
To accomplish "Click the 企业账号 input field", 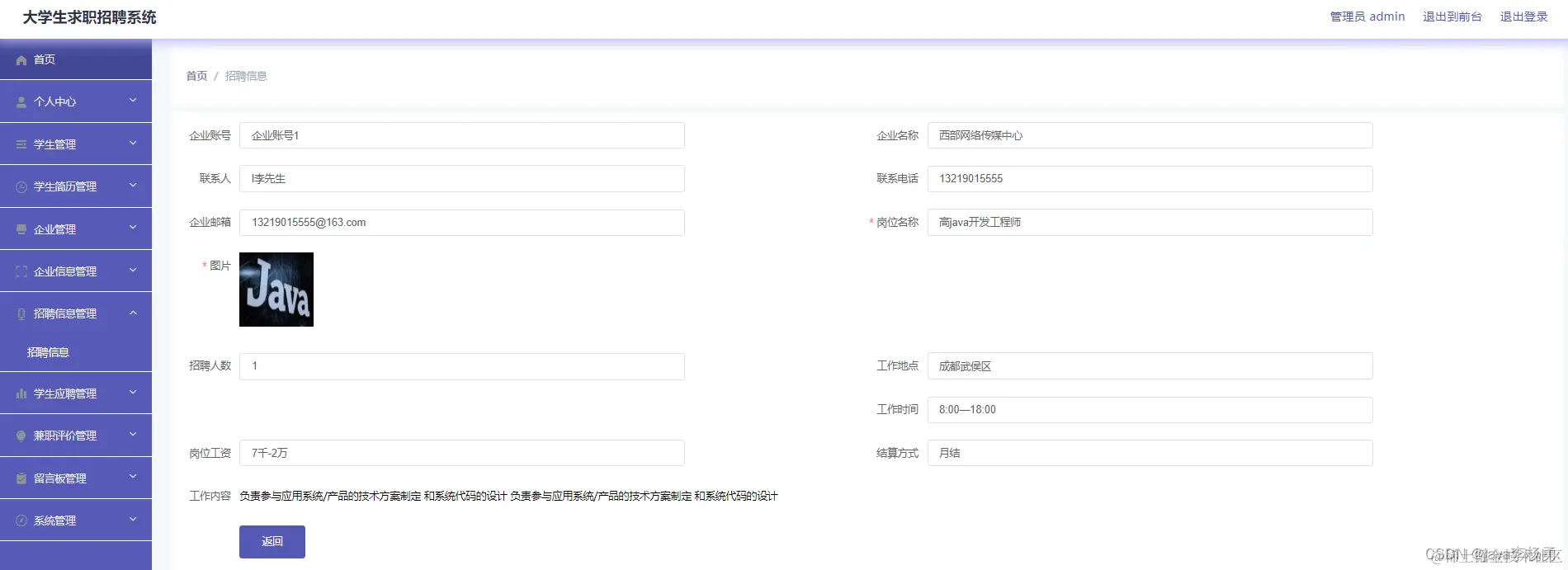I will [462, 135].
